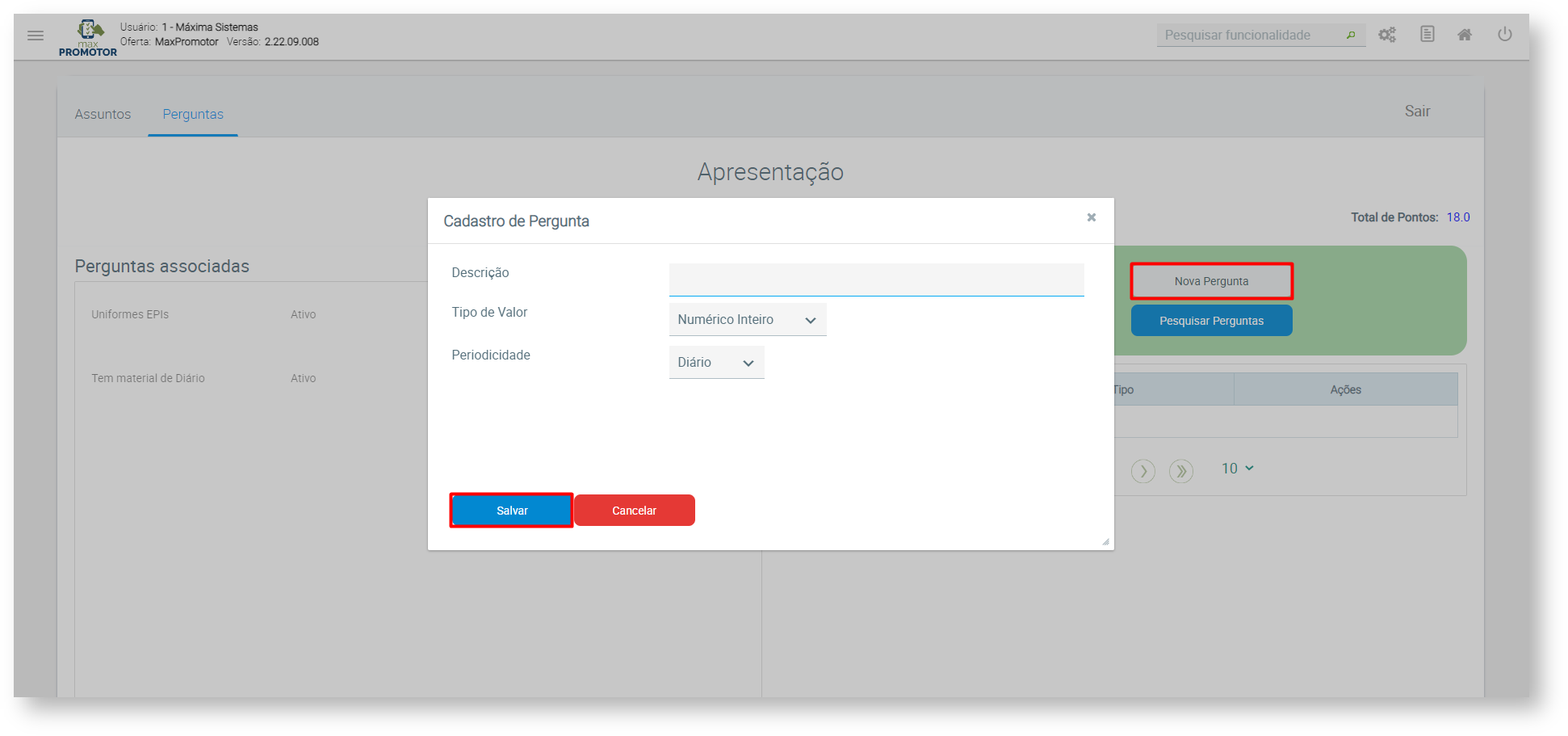Viewport: 1568px width, 736px height.
Task: Focus the Descrição input field
Action: pos(877,280)
